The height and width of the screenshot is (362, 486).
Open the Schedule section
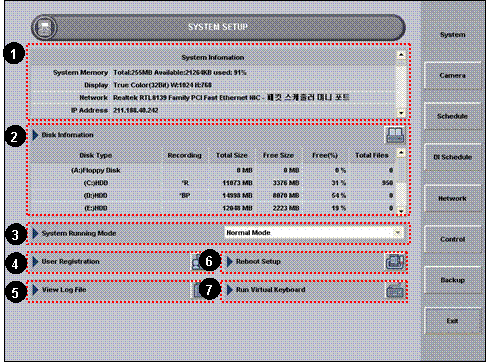pos(452,116)
